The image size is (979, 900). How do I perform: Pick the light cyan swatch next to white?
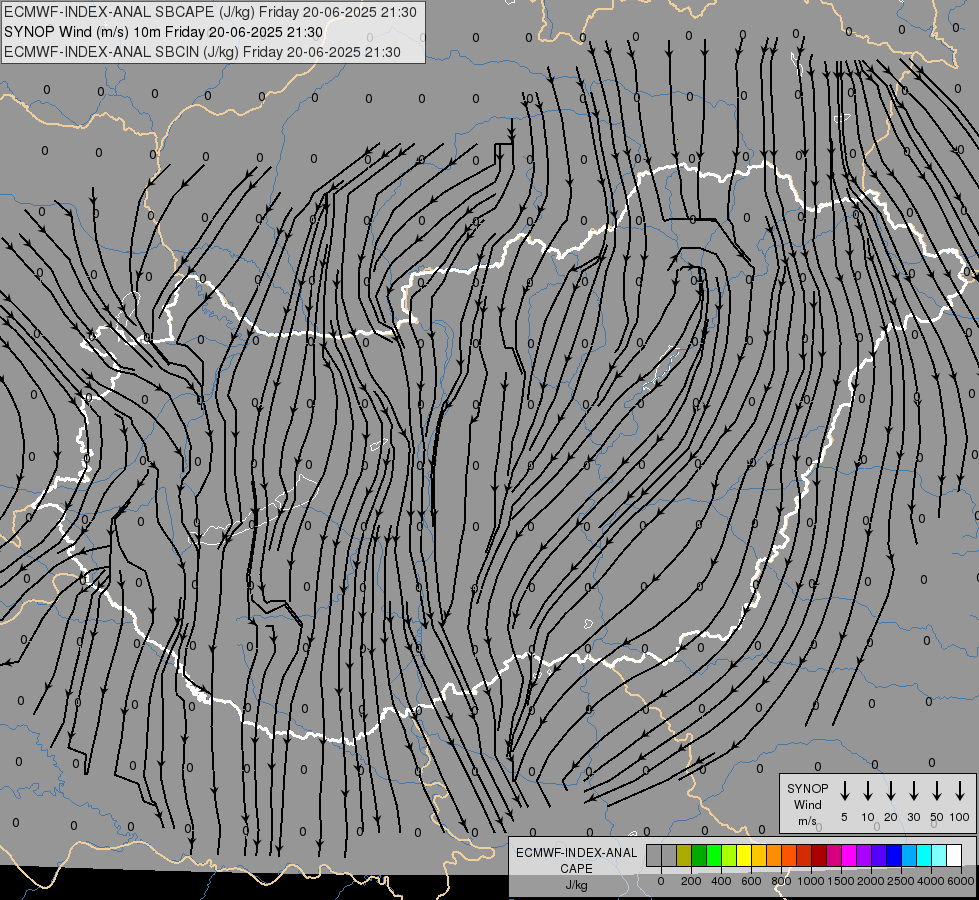[x=938, y=855]
